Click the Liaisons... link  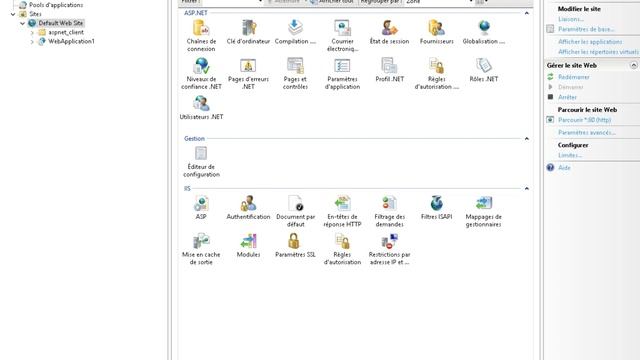pos(571,19)
